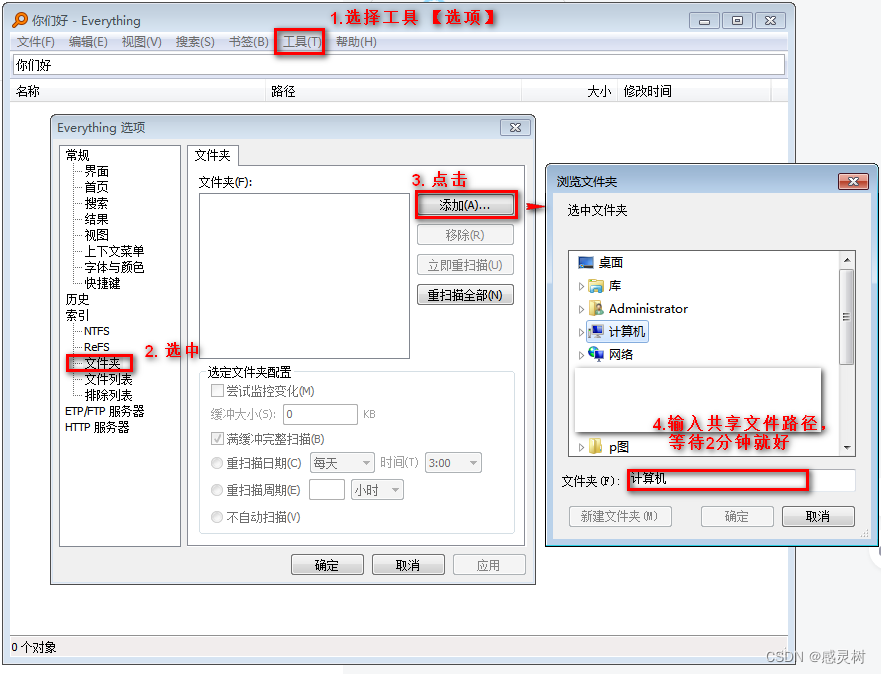Expand the p图 folder node
The image size is (881, 674).
582,447
